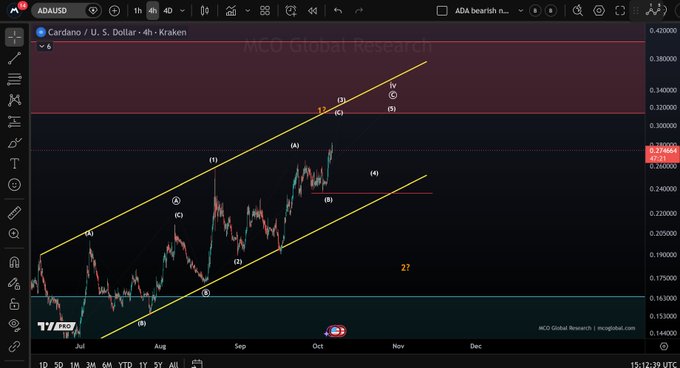680x368 pixels.
Task: Undo the last chart action
Action: pos(338,11)
